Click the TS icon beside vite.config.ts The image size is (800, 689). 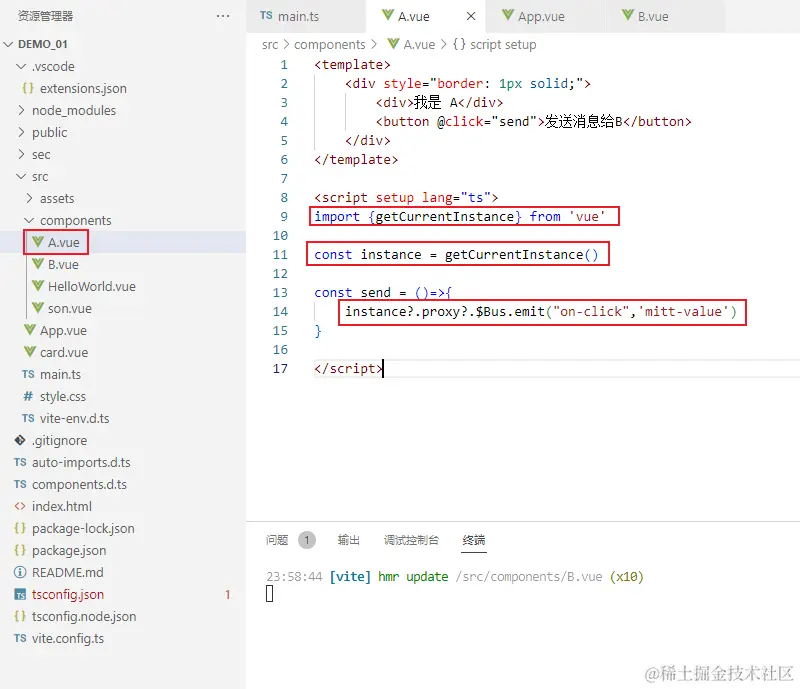[20, 638]
